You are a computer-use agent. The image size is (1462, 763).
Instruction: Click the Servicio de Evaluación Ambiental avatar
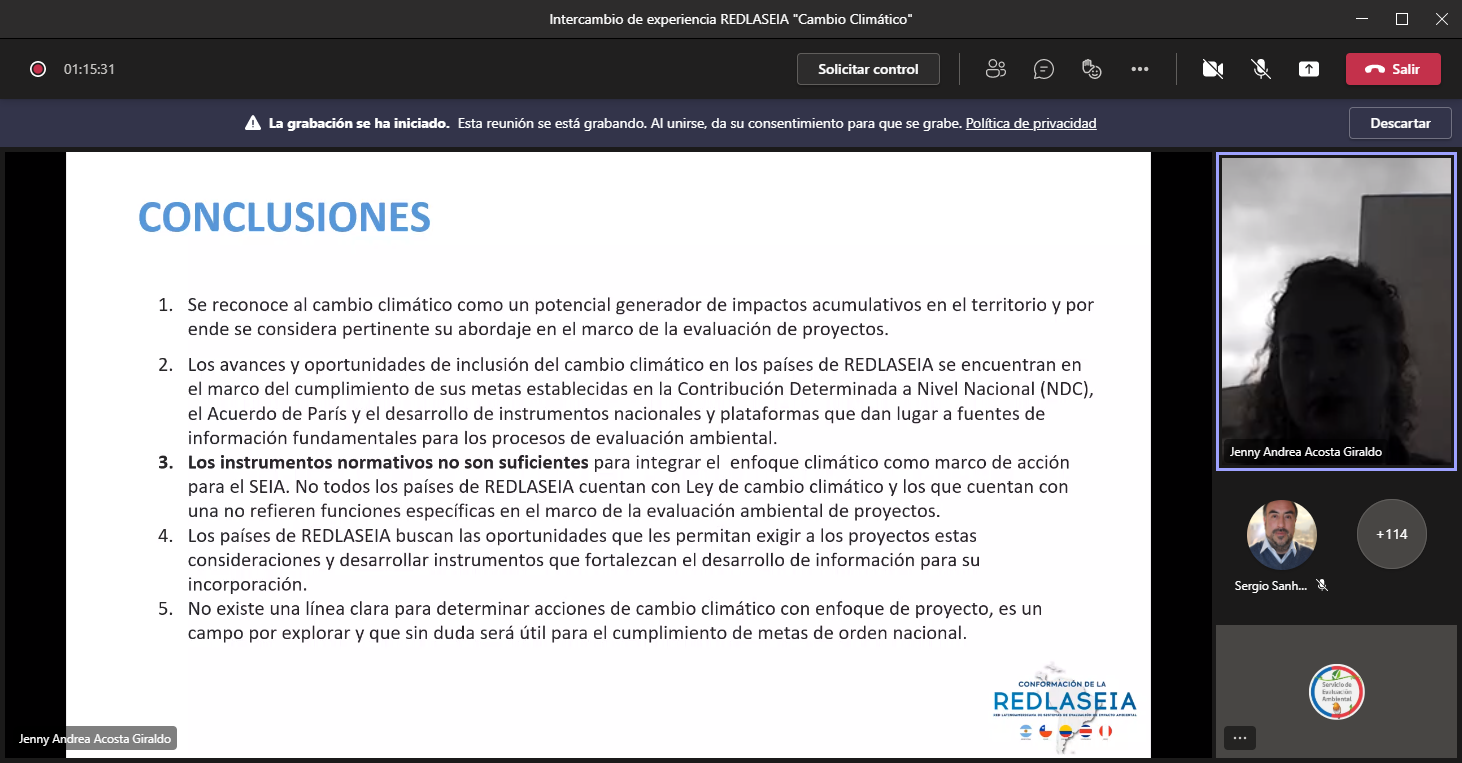[1336, 692]
